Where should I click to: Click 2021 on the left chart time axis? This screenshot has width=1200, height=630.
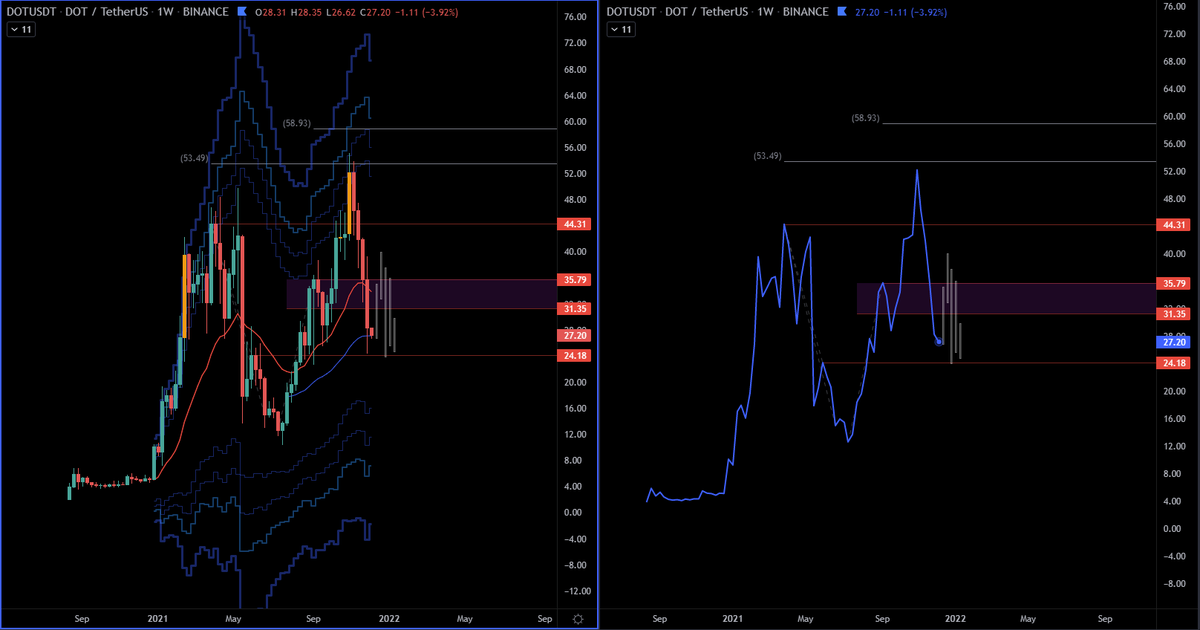160,619
